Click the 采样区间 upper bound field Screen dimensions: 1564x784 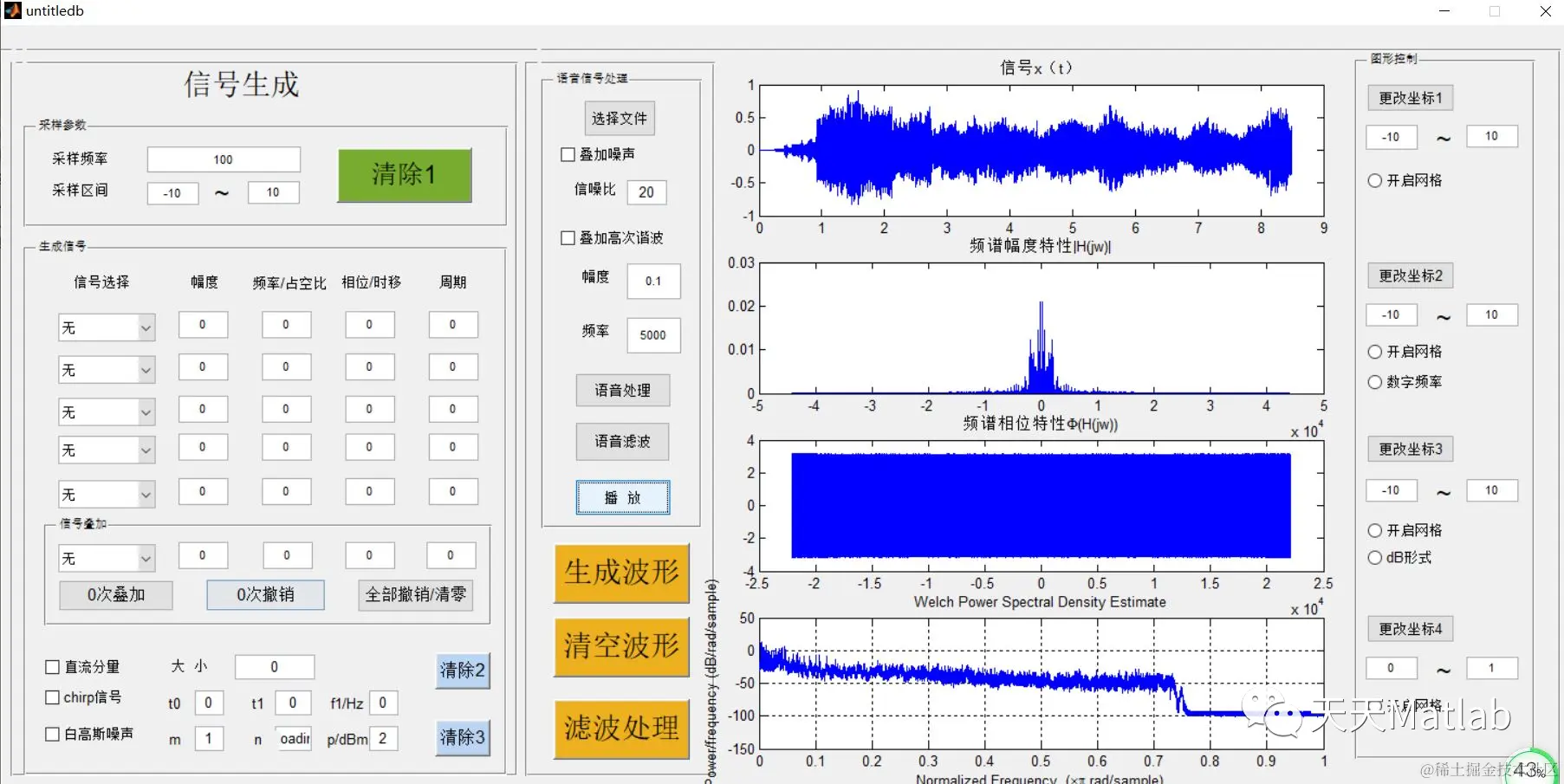(273, 192)
